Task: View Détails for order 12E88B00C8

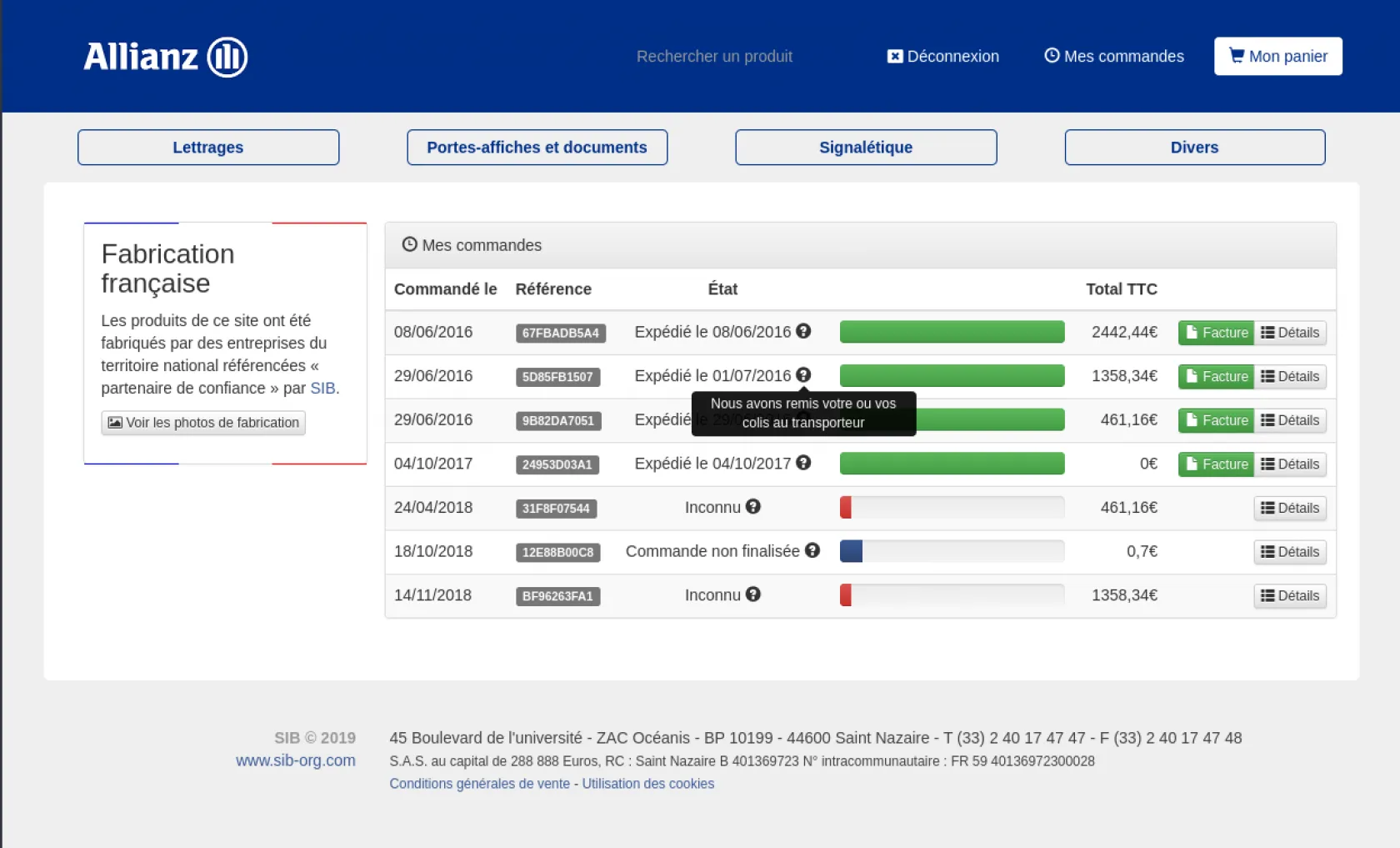Action: tap(1289, 552)
